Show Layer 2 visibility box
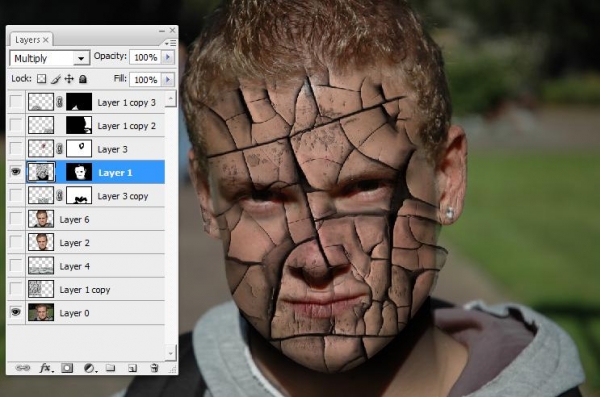Screen dimensions: 600x397 pos(16,242)
